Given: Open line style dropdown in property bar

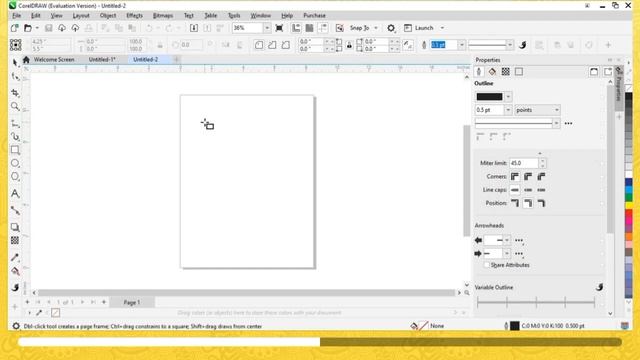Looking at the screenshot, I should pyautogui.click(x=509, y=45).
